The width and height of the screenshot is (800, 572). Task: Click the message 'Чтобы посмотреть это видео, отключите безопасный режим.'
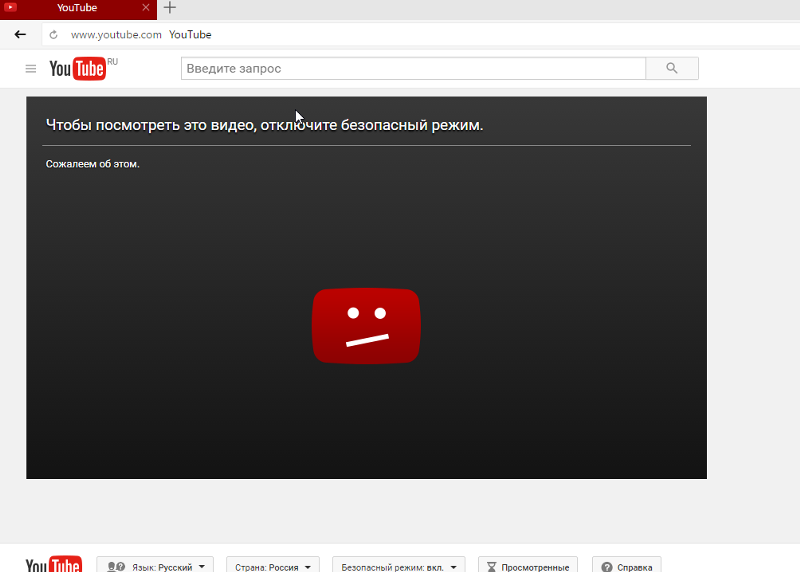tap(264, 125)
